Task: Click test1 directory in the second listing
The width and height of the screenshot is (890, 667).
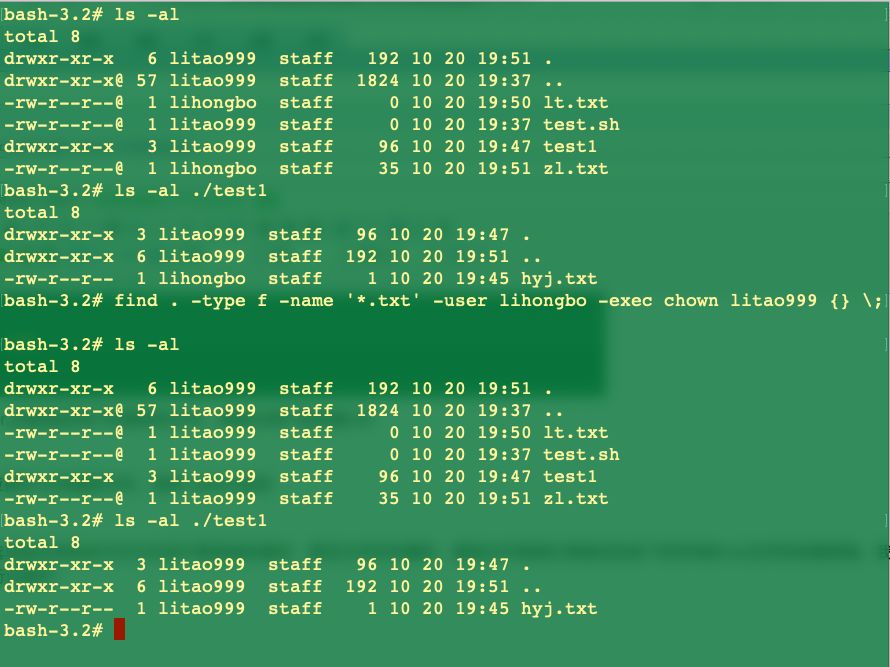Action: [569, 476]
